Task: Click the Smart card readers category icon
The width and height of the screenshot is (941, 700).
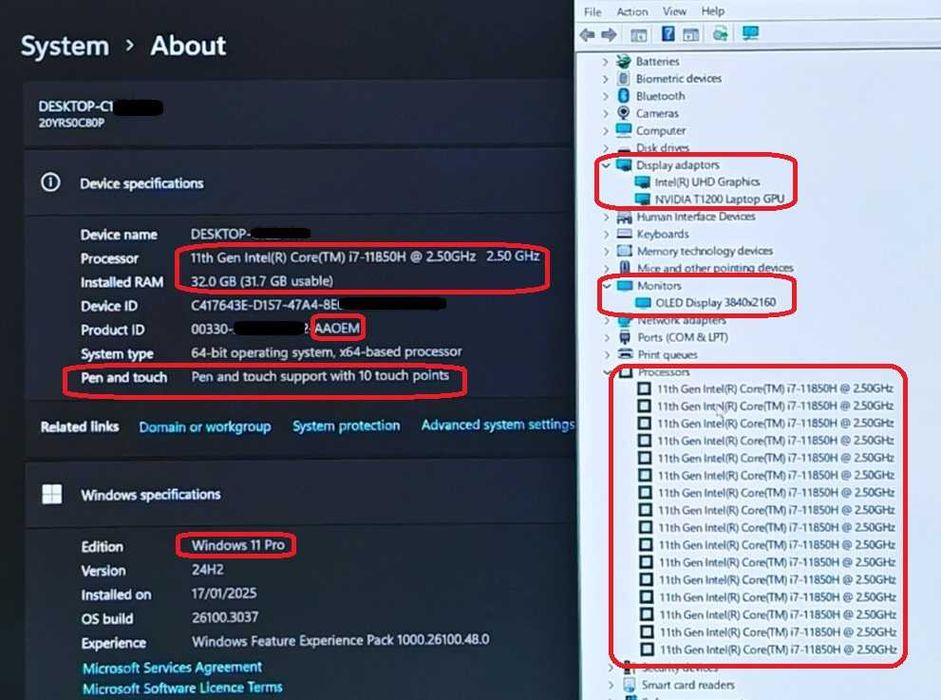Action: pyautogui.click(x=630, y=684)
